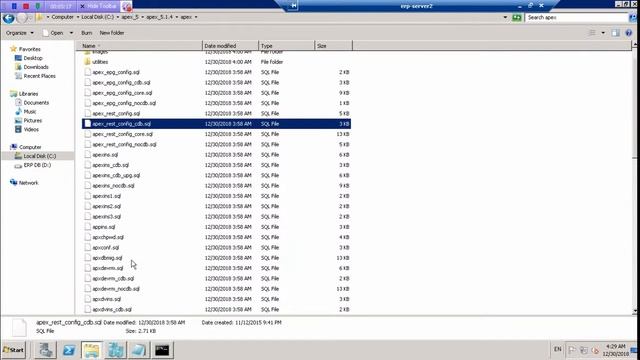Toggle the preview pane icon
This screenshot has height=360, width=640.
coord(616,33)
